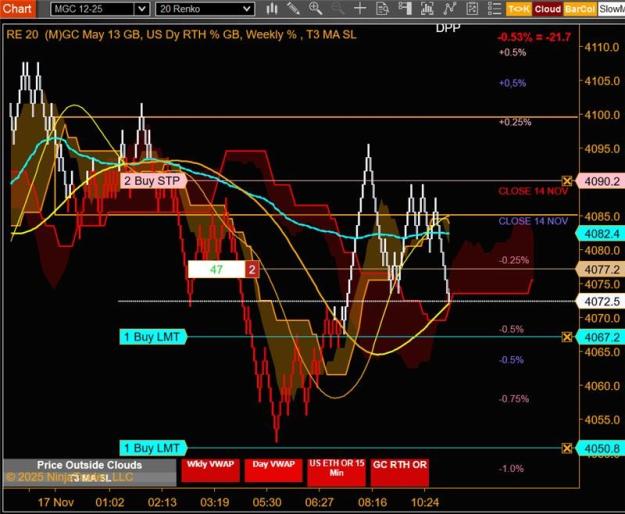Select the Buy LMT order at 4067.2
Screen dimensions: 625x514
coord(153,337)
